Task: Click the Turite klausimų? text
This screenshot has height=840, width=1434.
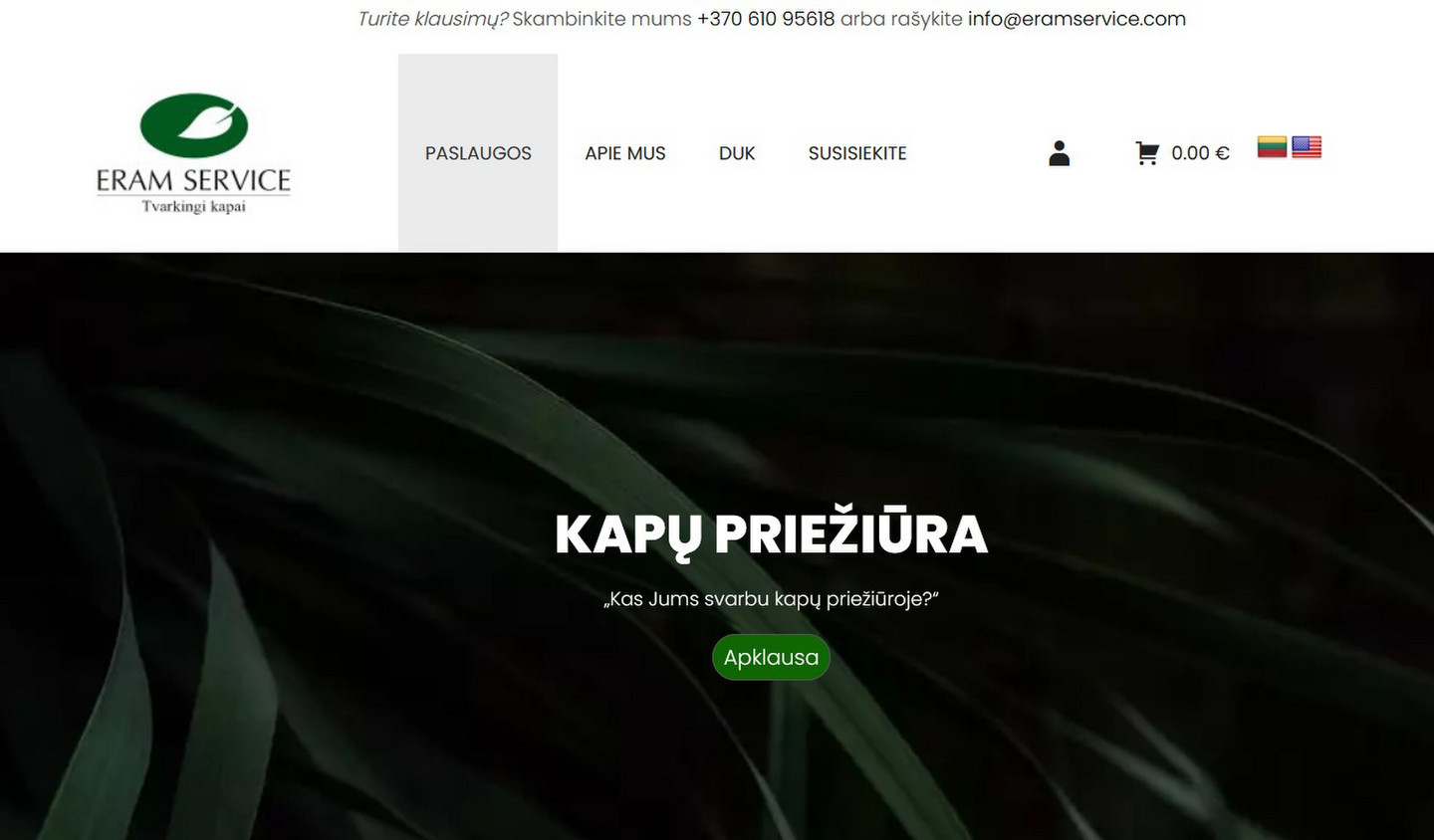Action: [x=433, y=19]
